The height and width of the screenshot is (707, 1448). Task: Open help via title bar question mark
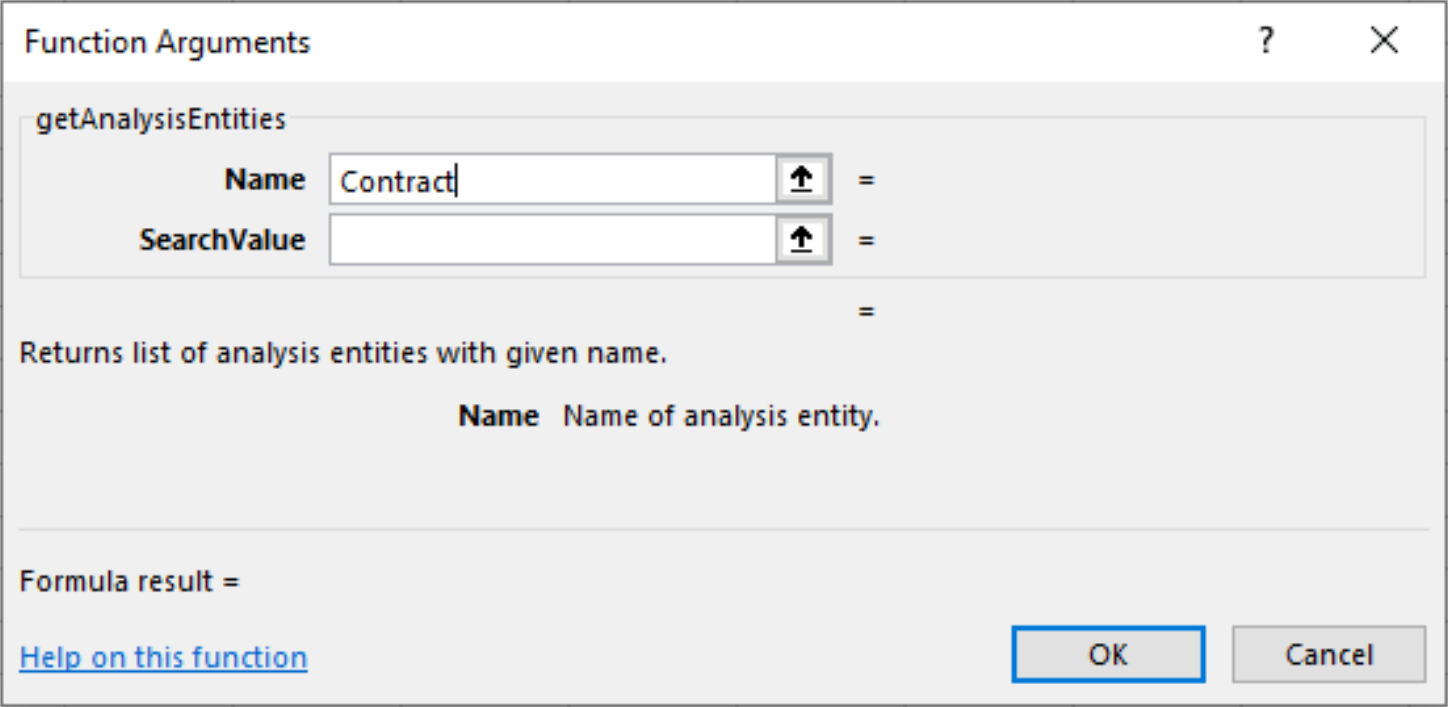[x=1267, y=42]
